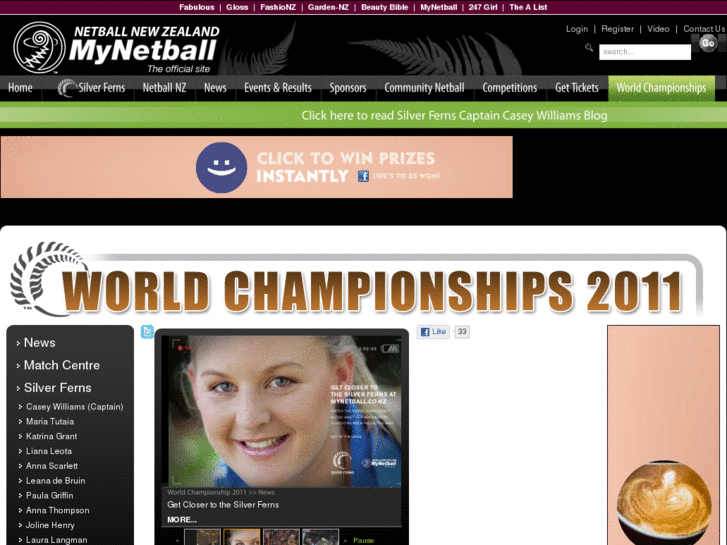
Task: Click the Login link
Action: click(577, 29)
